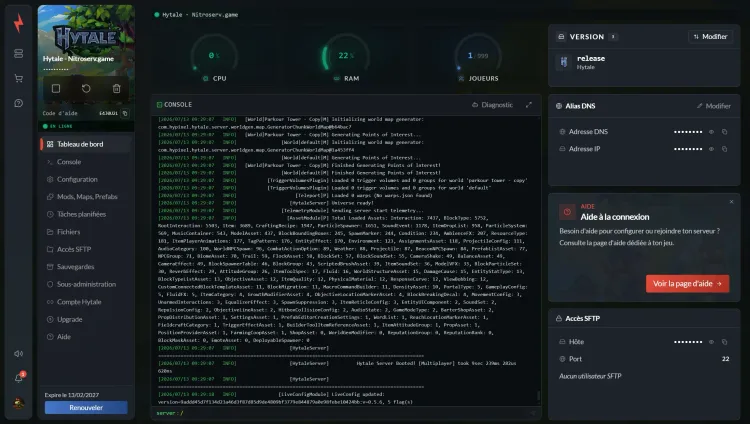Click the Aide help icon in the help card
The width and height of the screenshot is (750, 424).
[567, 212]
